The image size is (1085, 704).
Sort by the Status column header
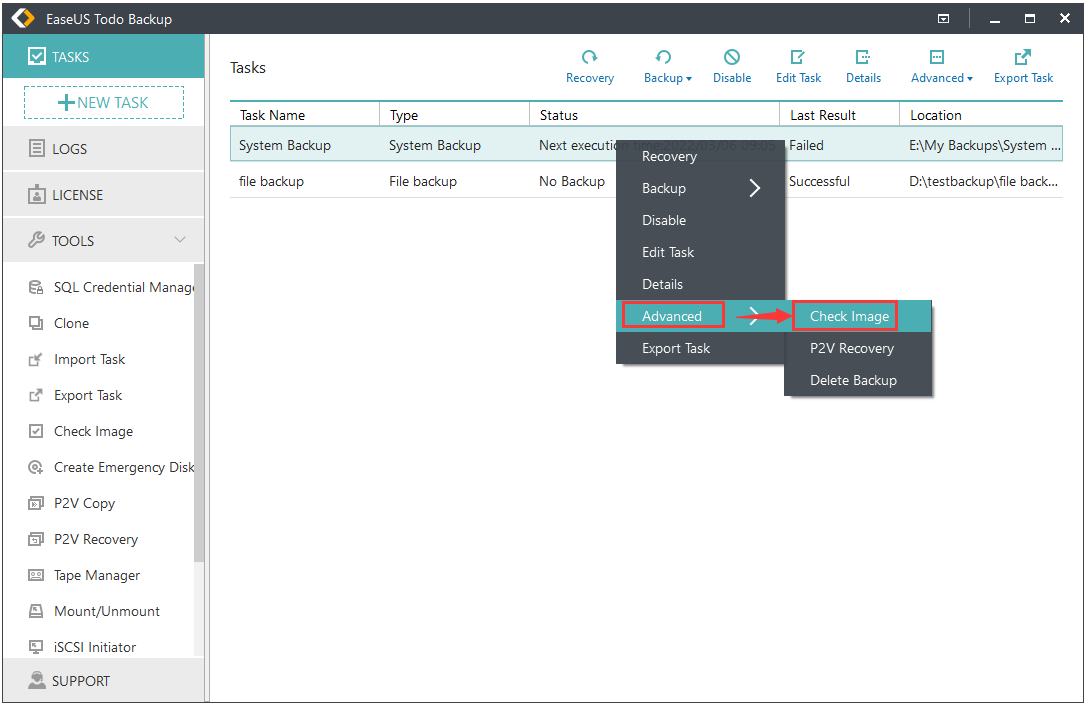click(x=655, y=115)
